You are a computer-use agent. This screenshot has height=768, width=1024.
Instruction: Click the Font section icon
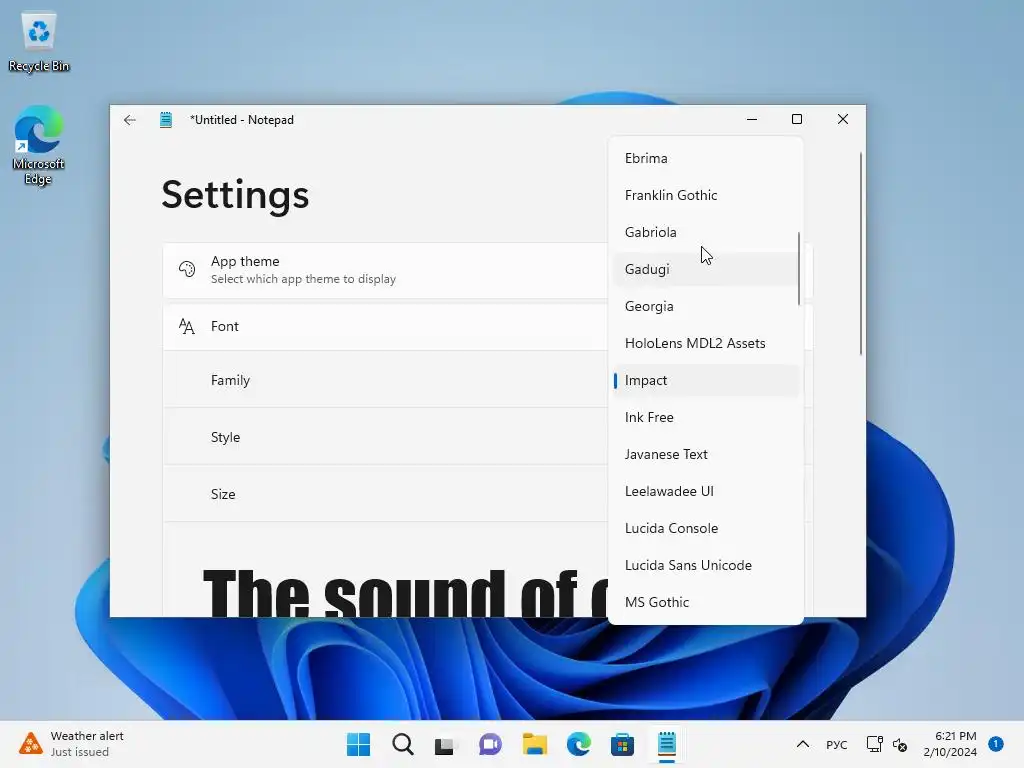click(x=187, y=326)
